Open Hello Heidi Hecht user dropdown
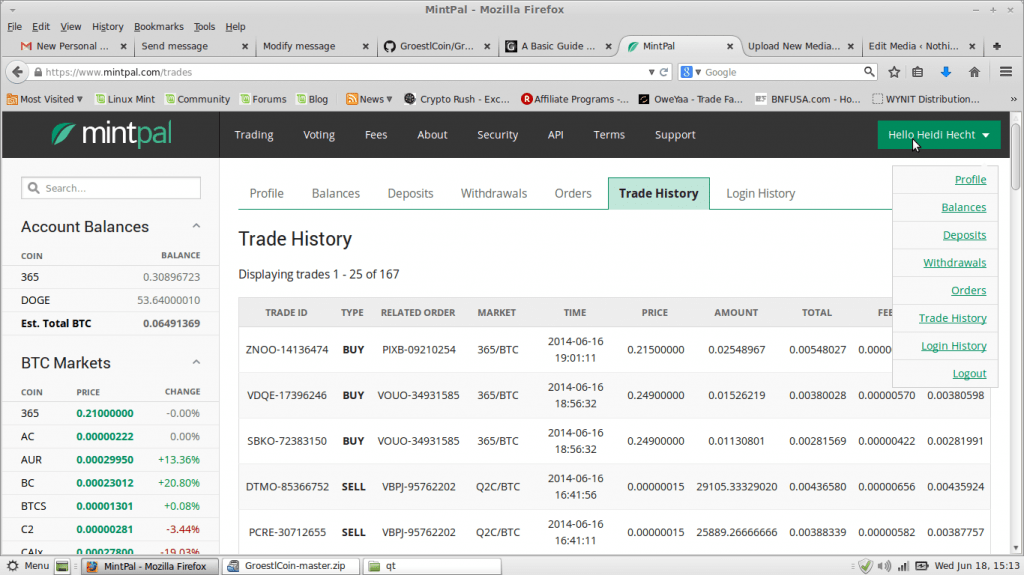1024x575 pixels. (x=938, y=135)
